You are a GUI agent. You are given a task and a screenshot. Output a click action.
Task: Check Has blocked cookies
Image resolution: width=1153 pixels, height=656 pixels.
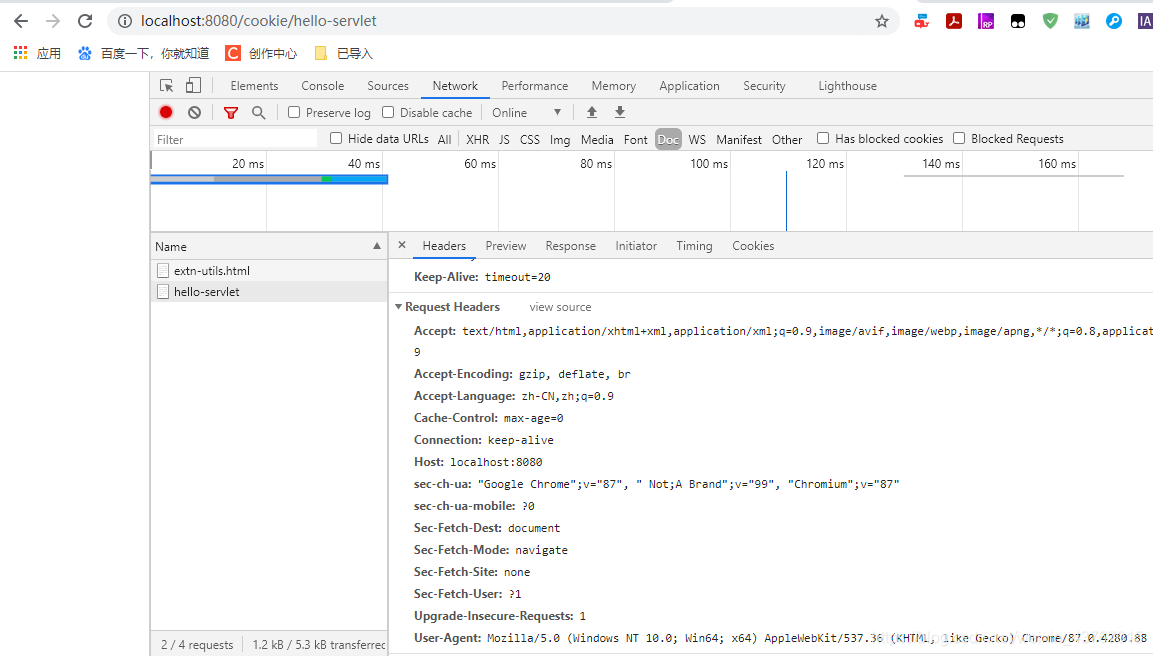(x=823, y=138)
